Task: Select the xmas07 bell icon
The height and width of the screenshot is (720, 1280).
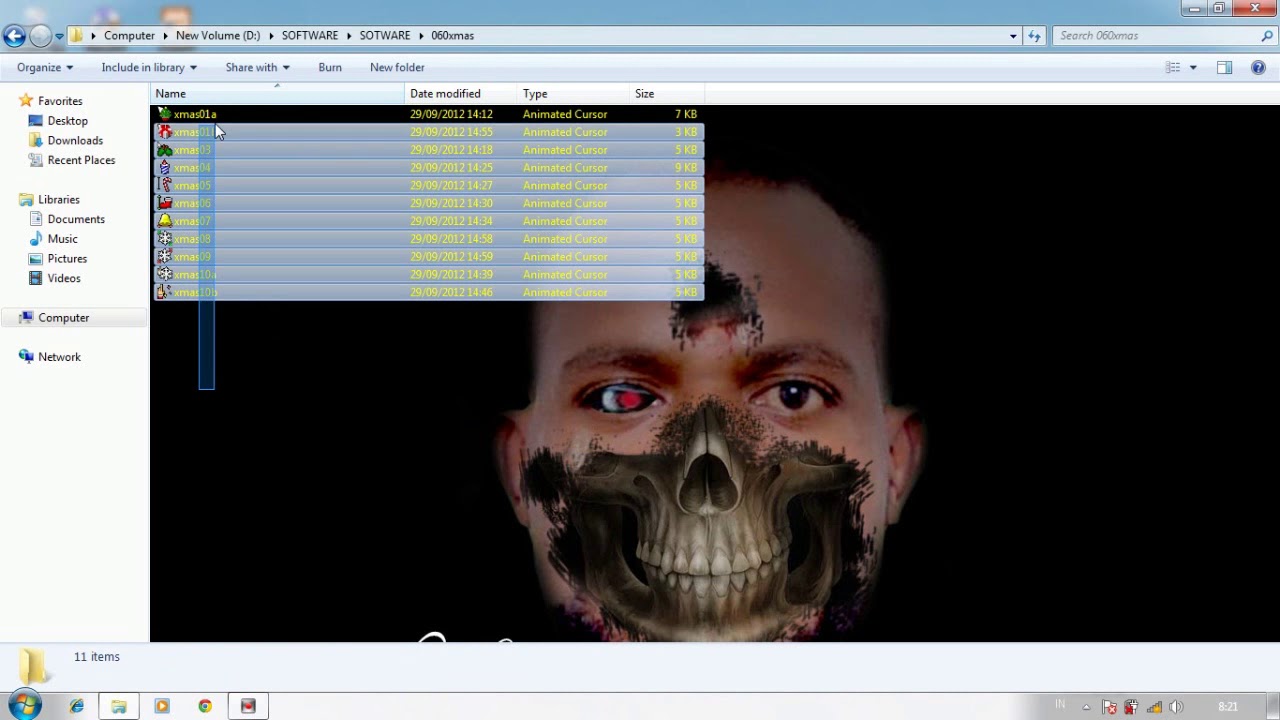Action: [x=165, y=221]
